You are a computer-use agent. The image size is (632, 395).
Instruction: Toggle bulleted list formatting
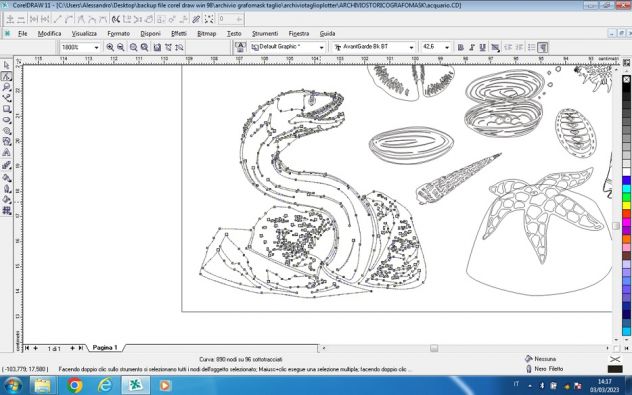pyautogui.click(x=532, y=47)
